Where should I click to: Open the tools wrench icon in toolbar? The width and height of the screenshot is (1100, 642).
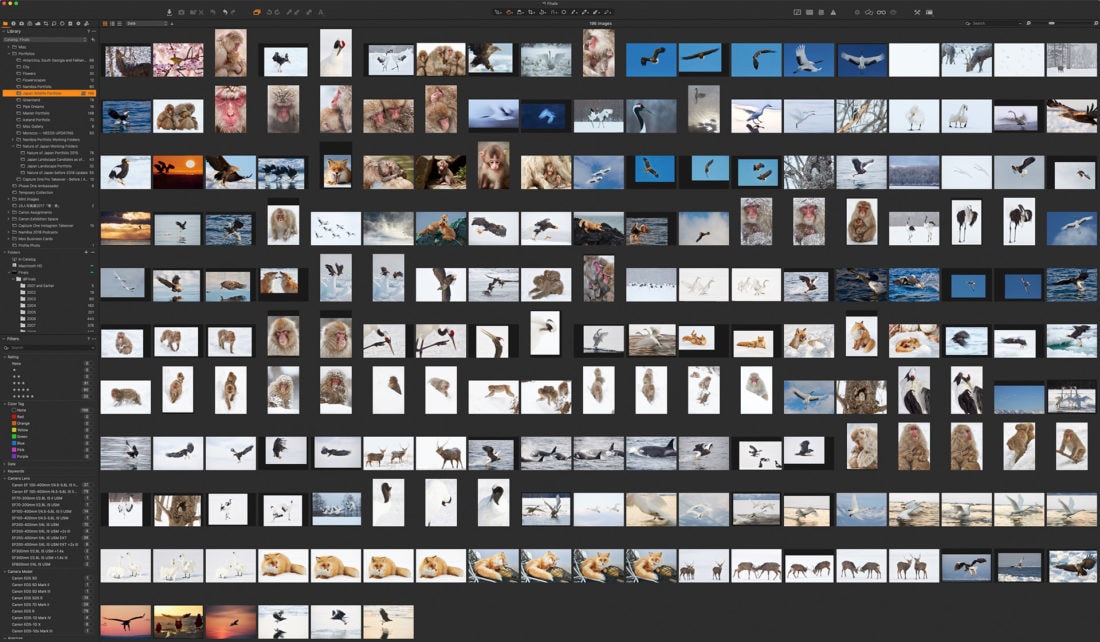tap(918, 12)
